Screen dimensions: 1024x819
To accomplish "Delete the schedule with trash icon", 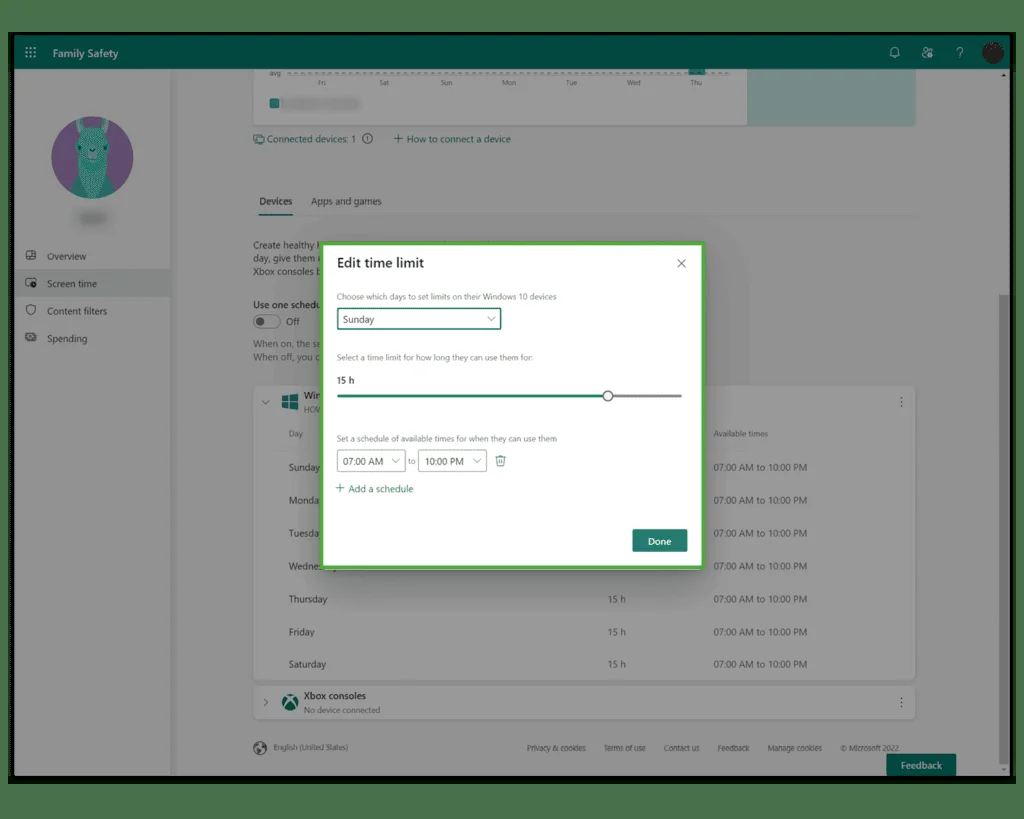I will (500, 460).
